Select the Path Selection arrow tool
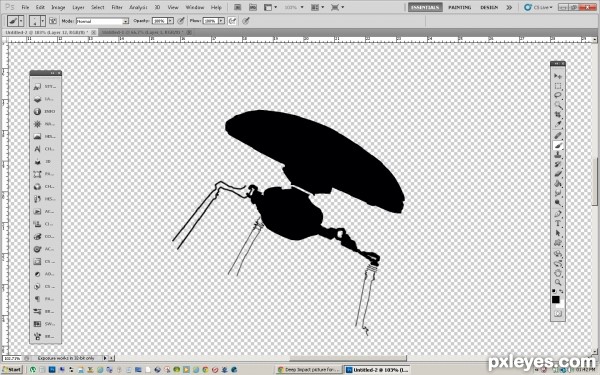 558,233
